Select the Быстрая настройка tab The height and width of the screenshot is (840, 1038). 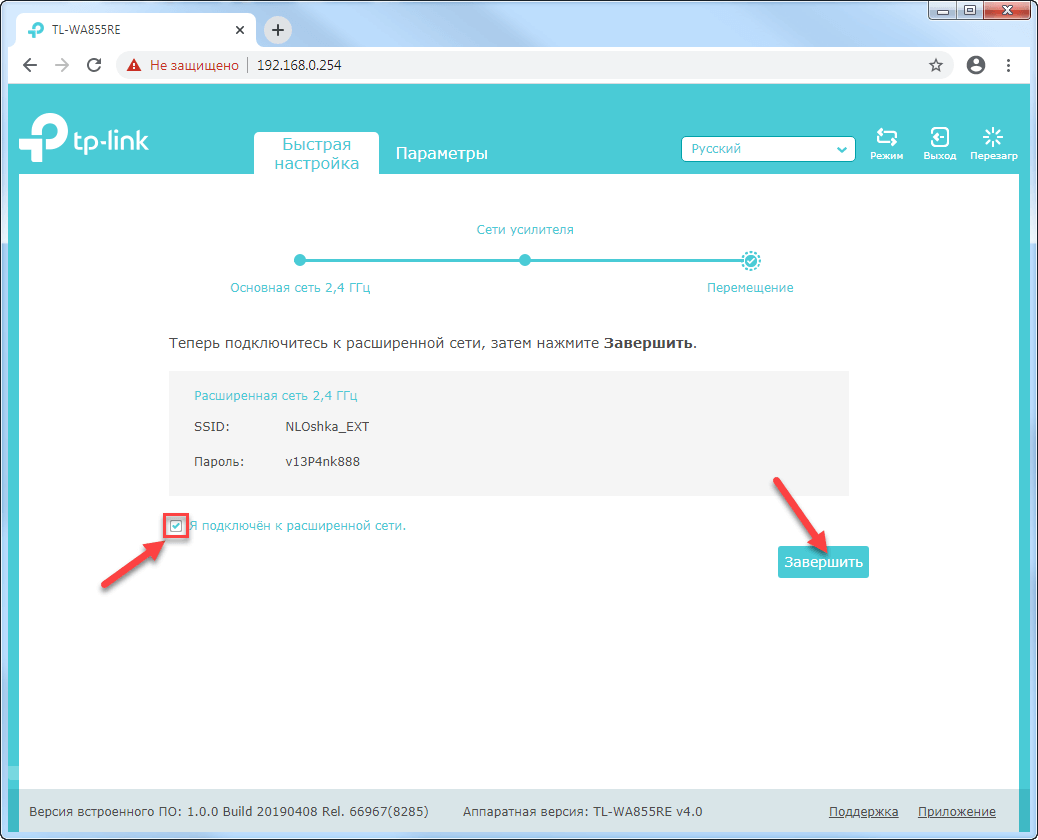(x=316, y=153)
